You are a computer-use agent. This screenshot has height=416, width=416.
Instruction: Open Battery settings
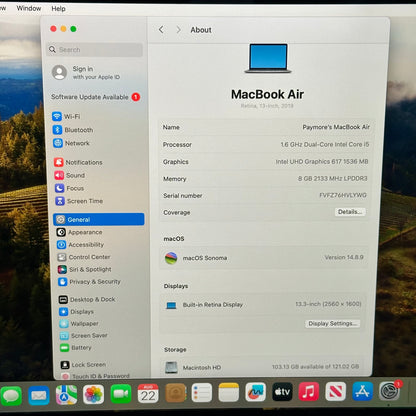[x=76, y=347]
